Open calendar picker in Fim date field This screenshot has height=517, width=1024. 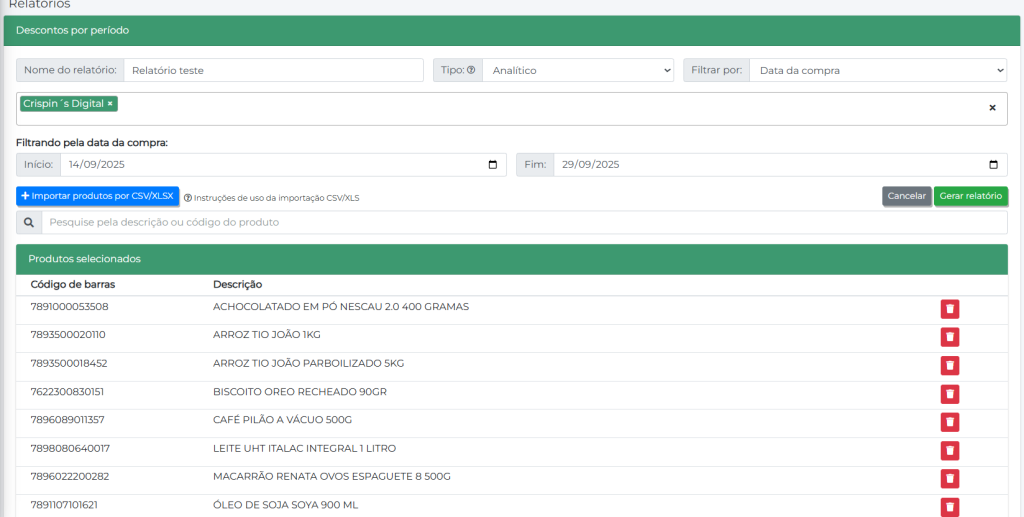(993, 165)
